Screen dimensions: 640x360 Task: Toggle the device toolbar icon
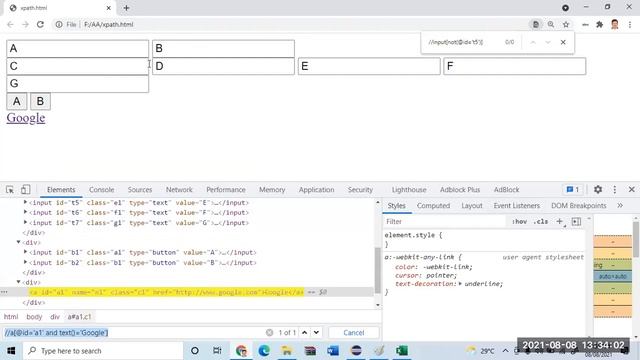click(x=25, y=190)
